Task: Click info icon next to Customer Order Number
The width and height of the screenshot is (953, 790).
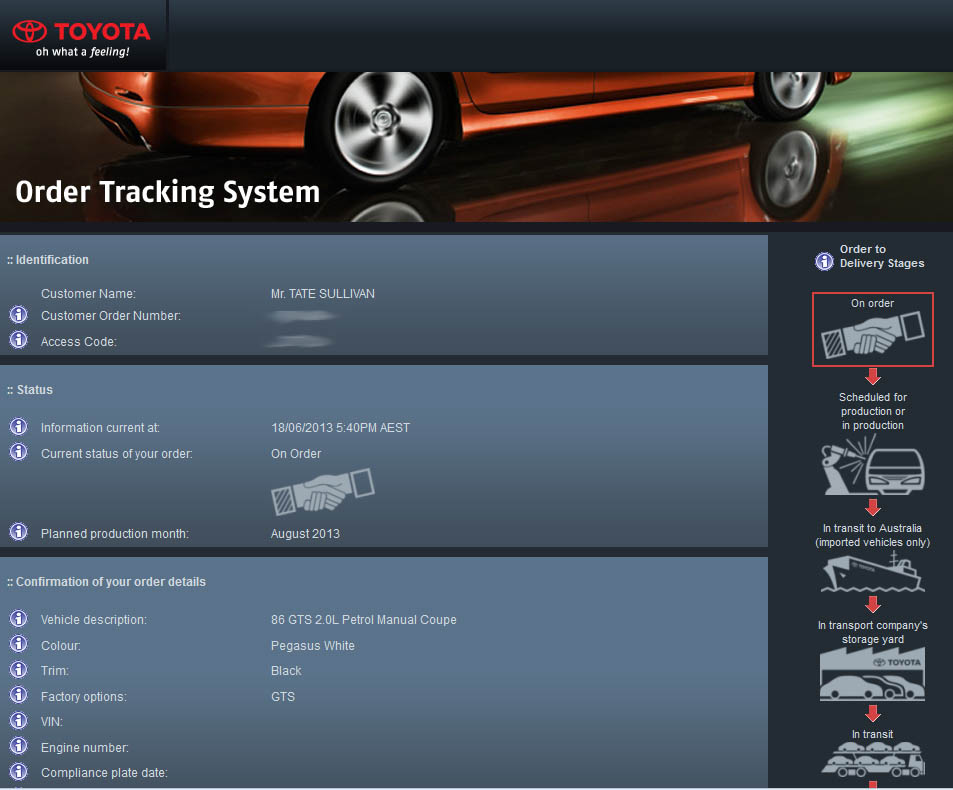Action: click(18, 314)
